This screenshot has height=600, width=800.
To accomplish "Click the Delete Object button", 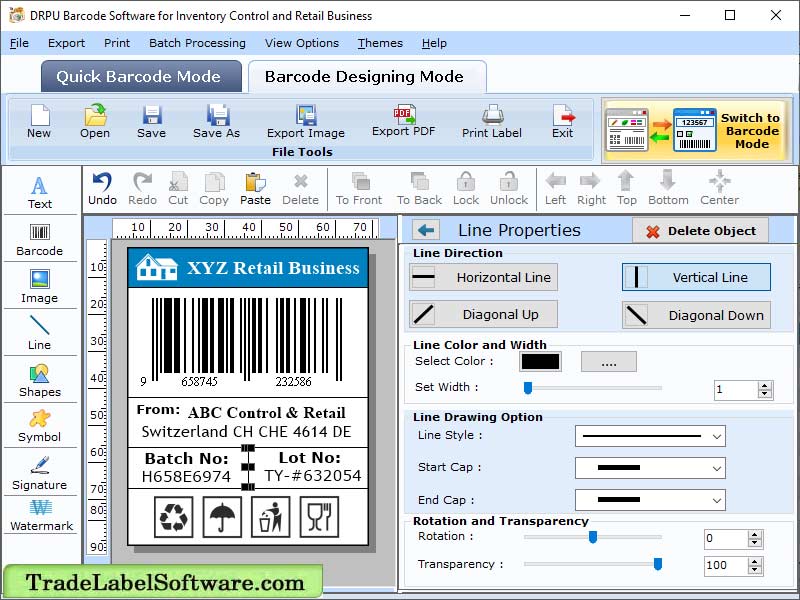I will click(700, 230).
